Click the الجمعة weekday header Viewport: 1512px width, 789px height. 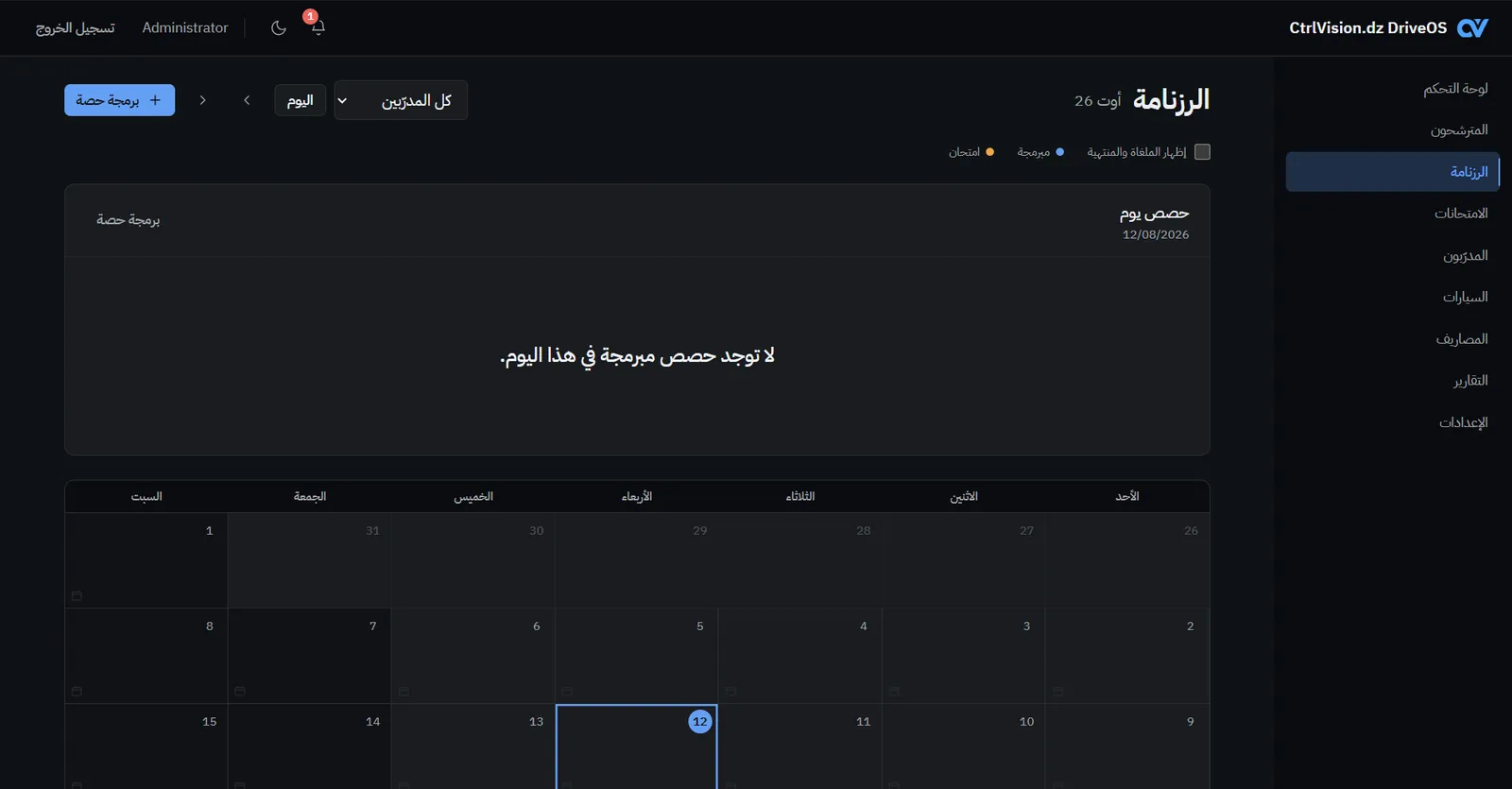point(310,496)
